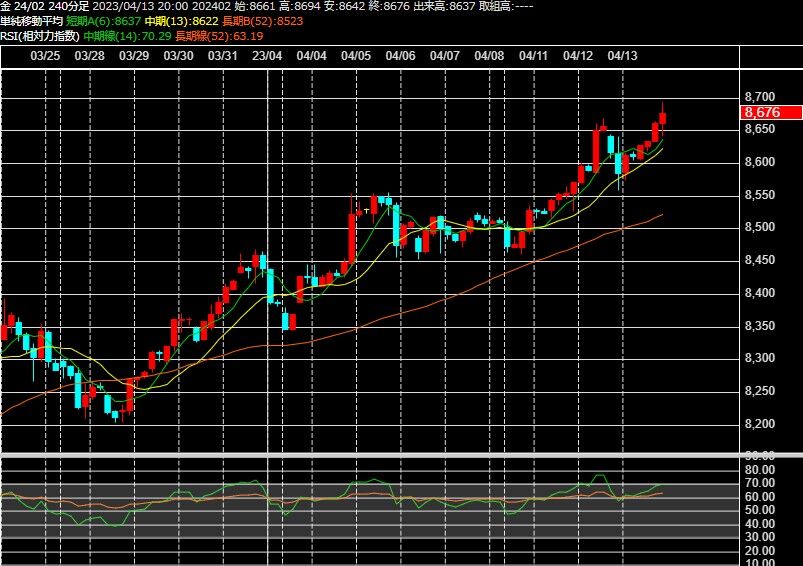
Task: Select the 03/30 date label
Action: [x=178, y=56]
